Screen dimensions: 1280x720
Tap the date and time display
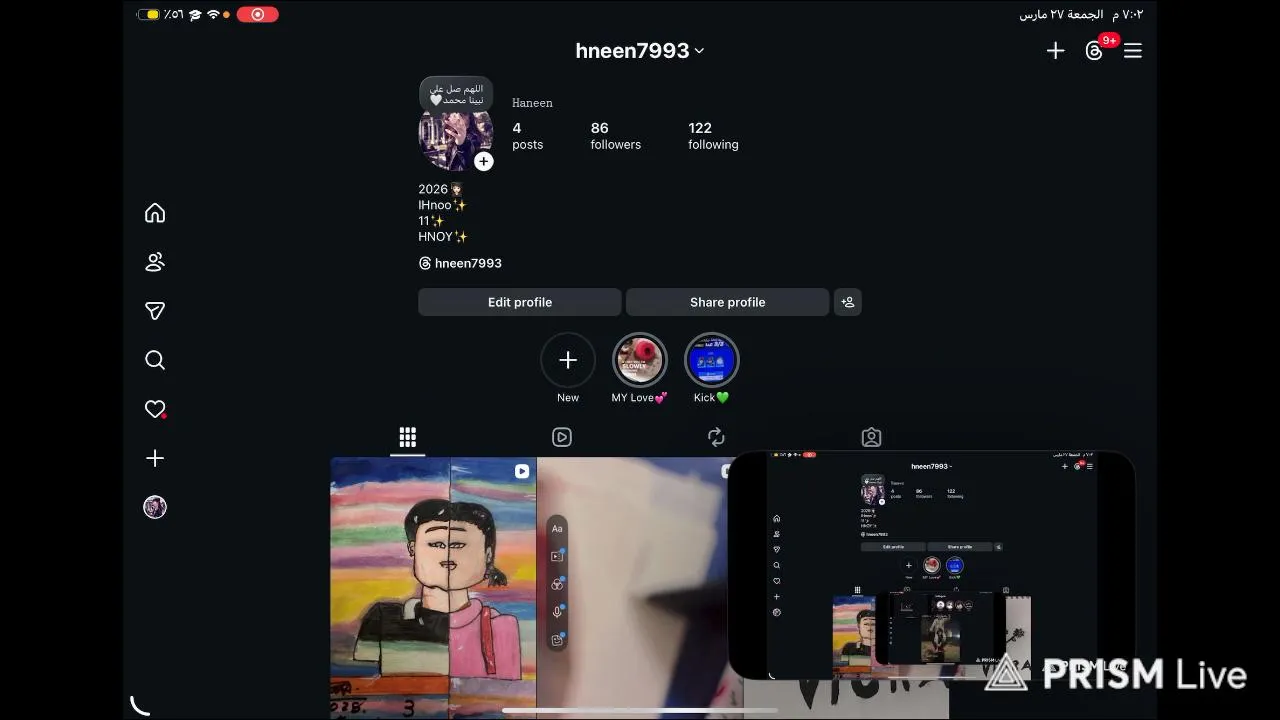(1081, 14)
